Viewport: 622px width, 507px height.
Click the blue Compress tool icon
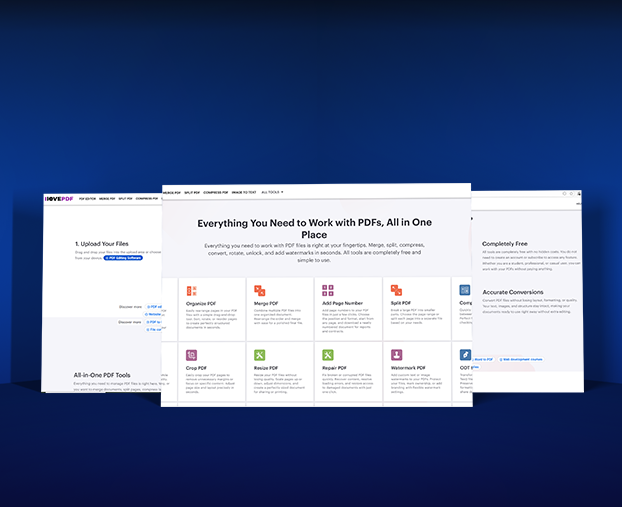pos(465,290)
